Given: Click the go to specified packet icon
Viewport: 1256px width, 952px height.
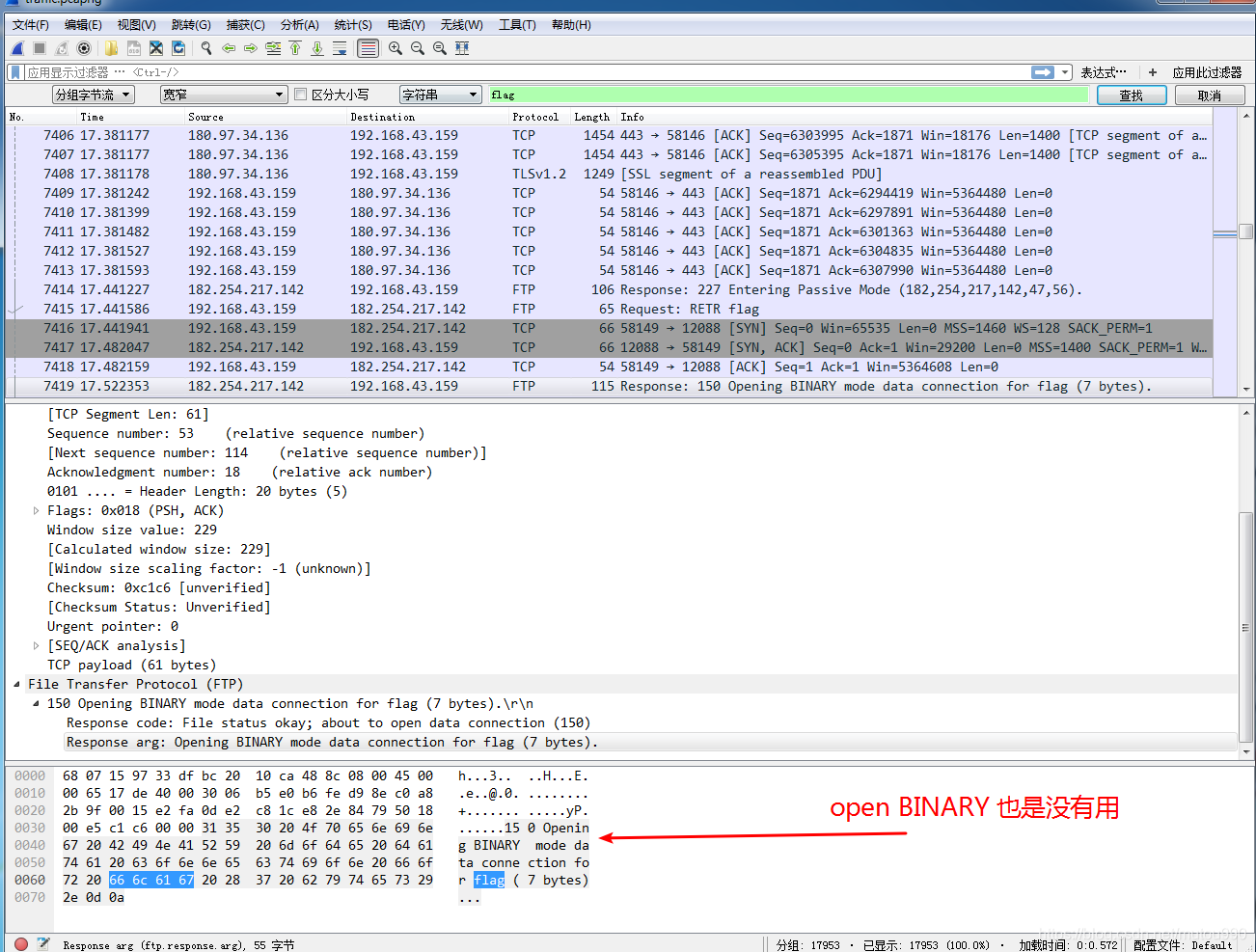Looking at the screenshot, I should pyautogui.click(x=273, y=48).
